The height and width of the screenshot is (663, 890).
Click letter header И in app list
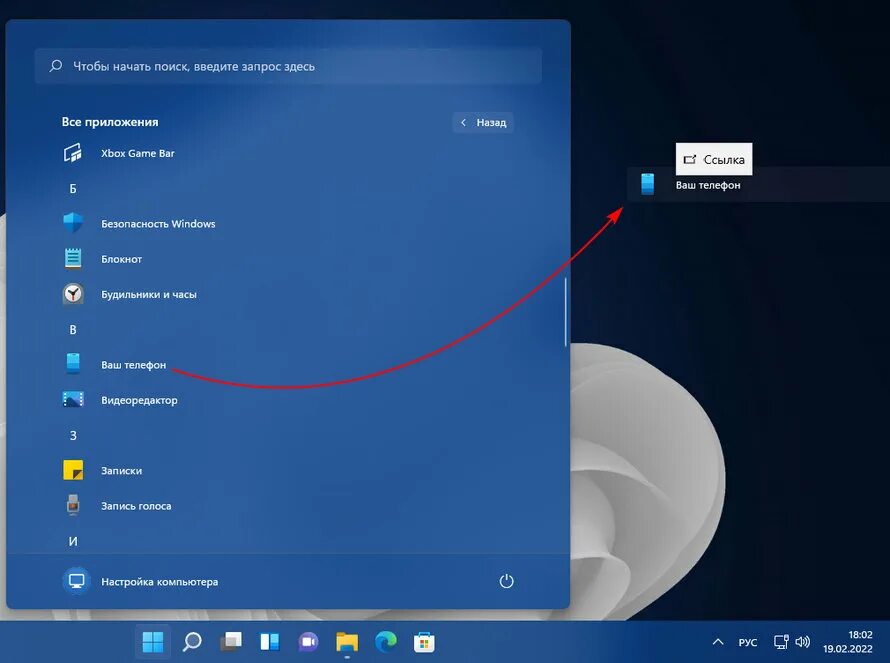(73, 541)
